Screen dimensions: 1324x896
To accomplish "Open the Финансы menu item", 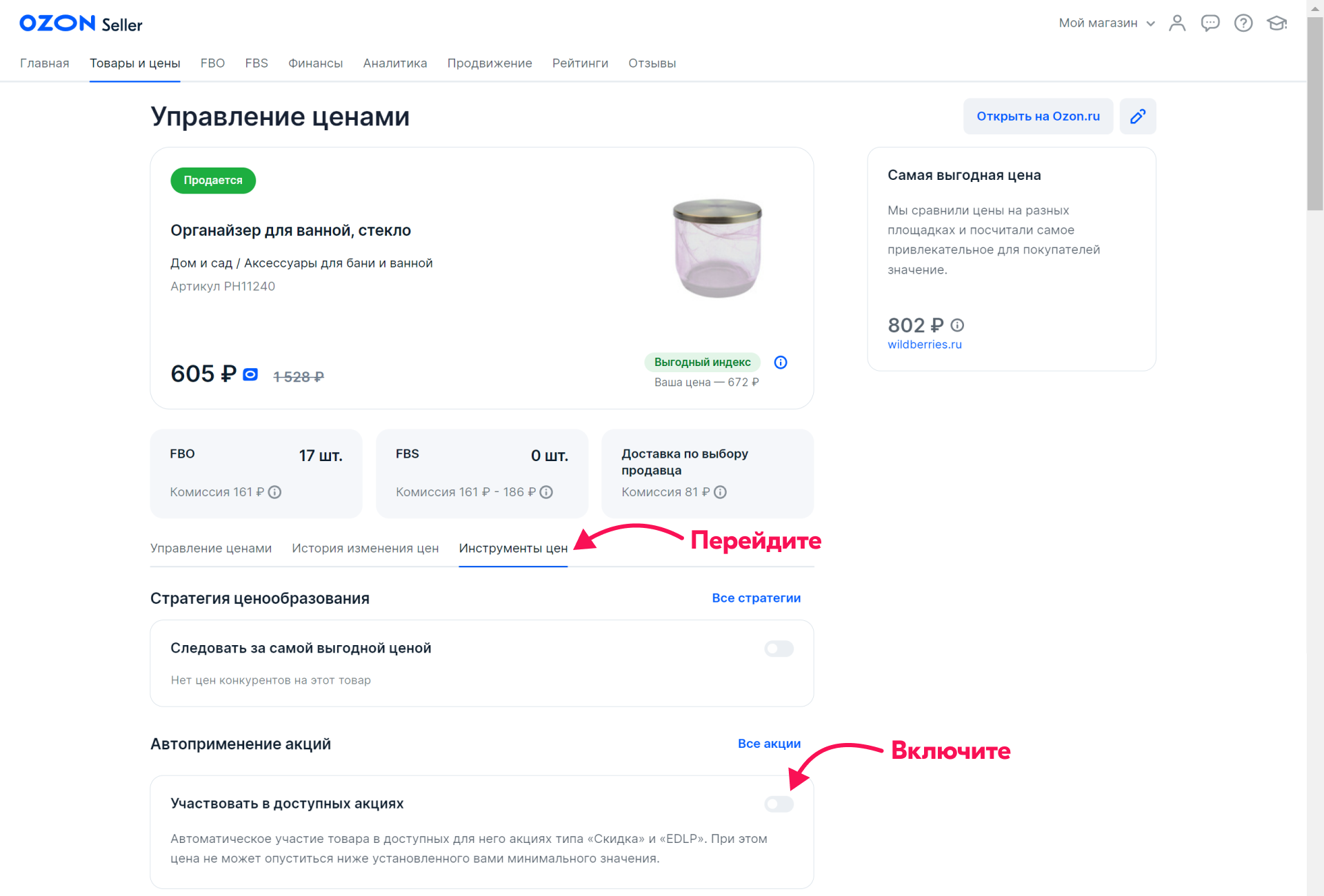I will click(x=315, y=63).
